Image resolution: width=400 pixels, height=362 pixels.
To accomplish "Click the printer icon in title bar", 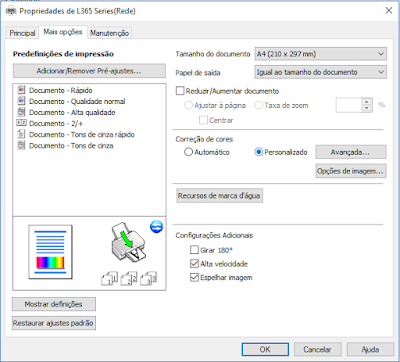I will click(11, 11).
